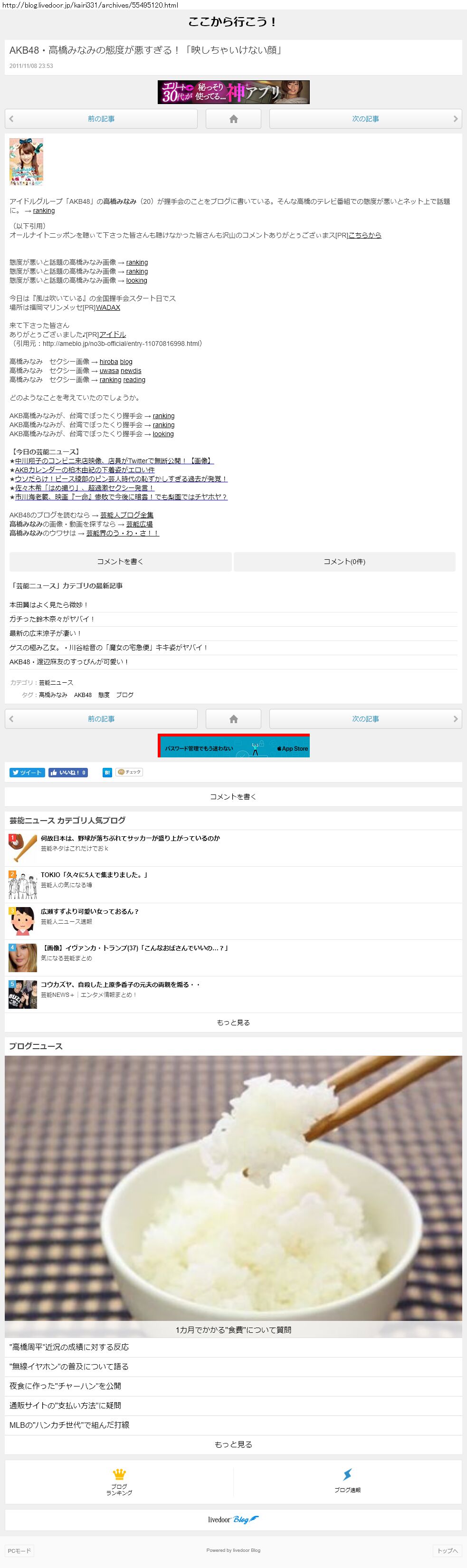Click the Hatena B! bookmark icon

(107, 773)
